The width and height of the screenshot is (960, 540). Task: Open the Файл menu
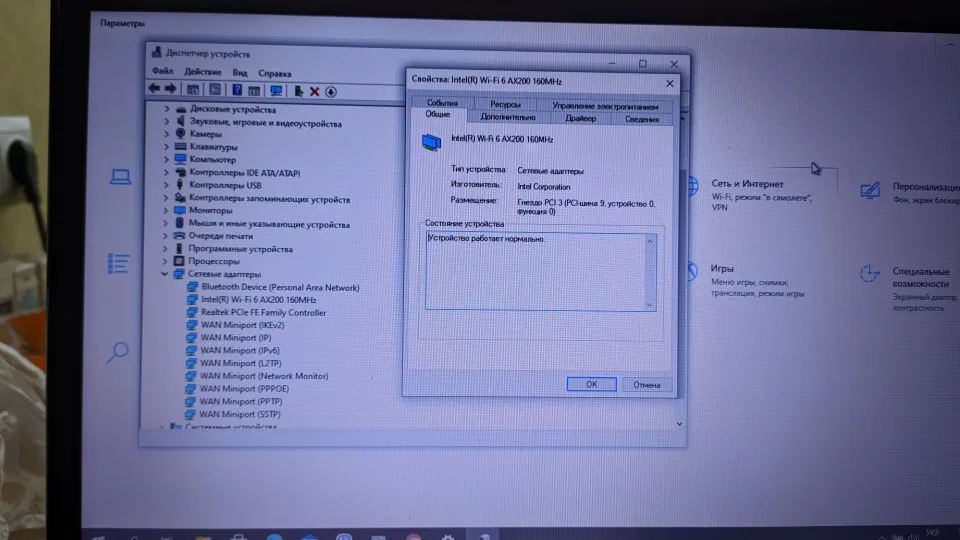(163, 71)
